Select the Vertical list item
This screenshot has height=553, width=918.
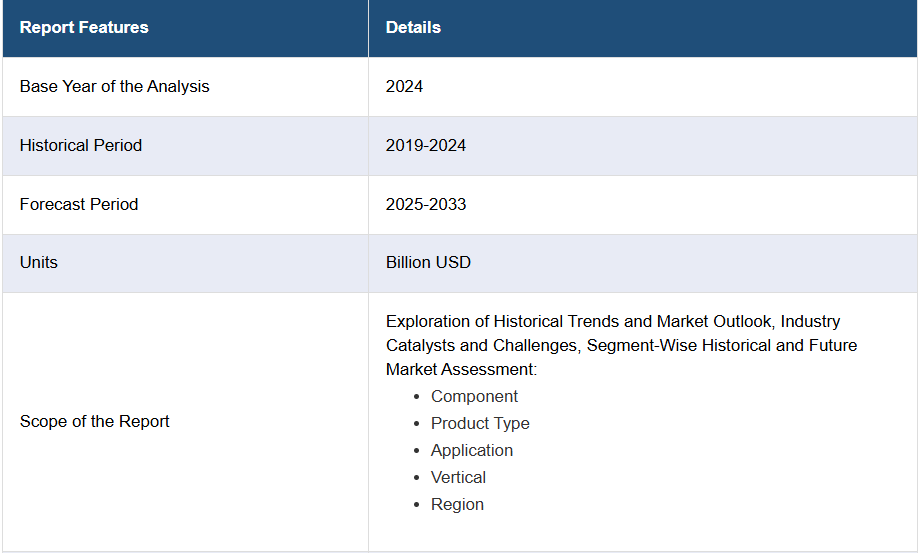tap(458, 477)
